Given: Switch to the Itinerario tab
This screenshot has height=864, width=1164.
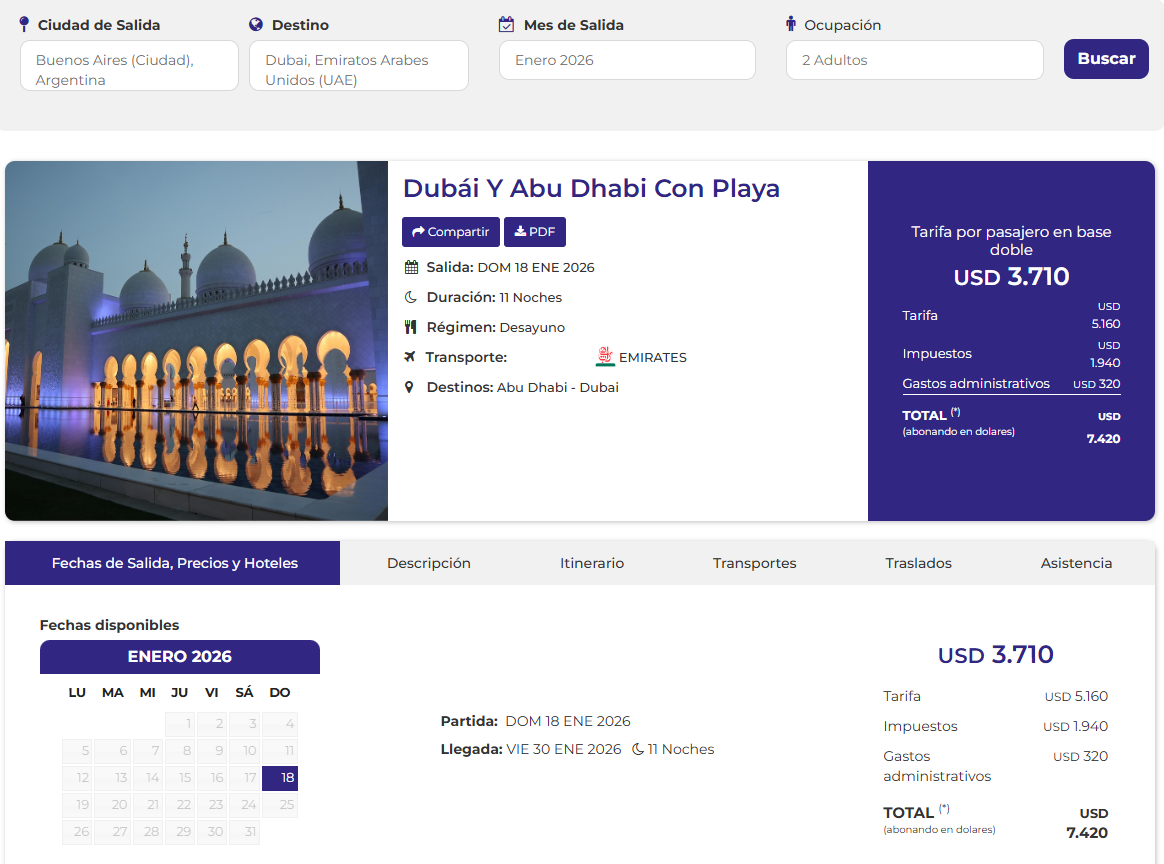Looking at the screenshot, I should (592, 563).
